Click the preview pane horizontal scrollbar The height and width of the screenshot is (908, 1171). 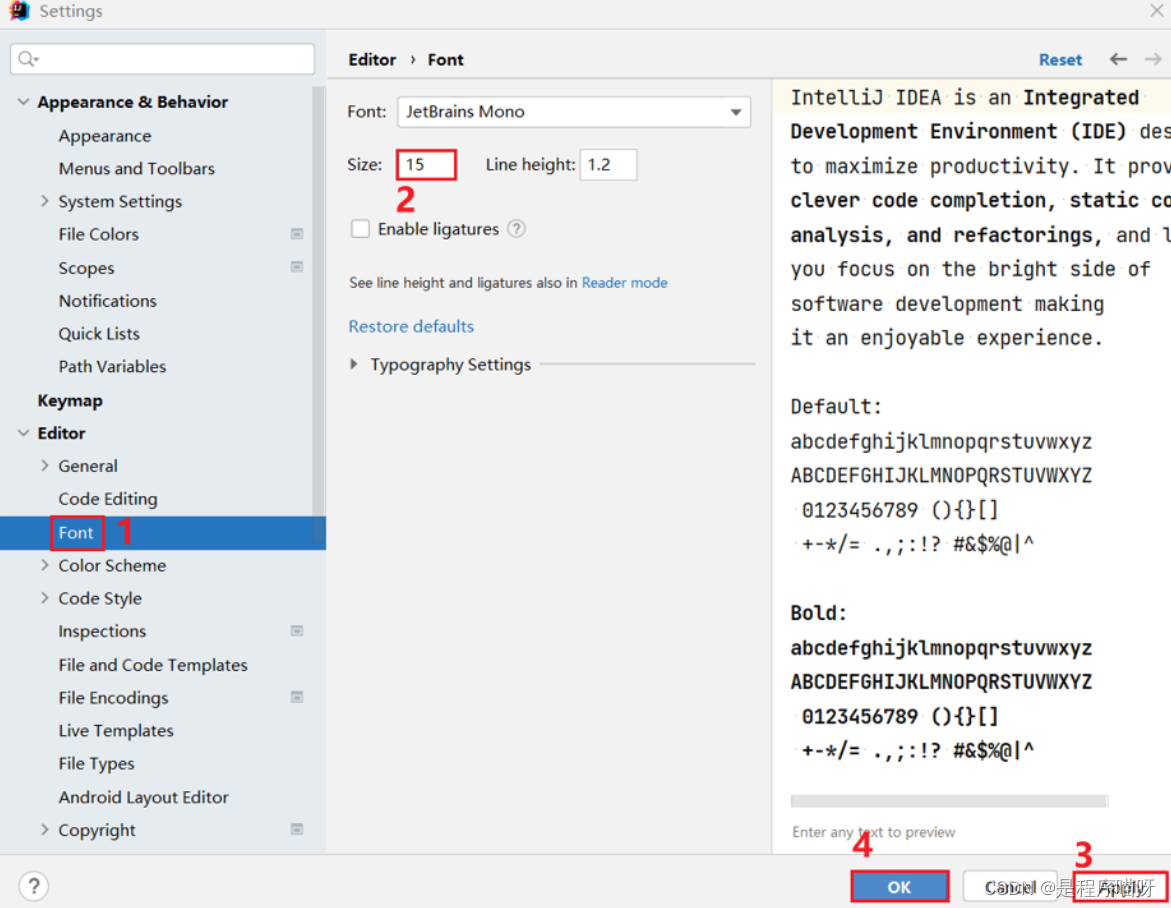tap(948, 800)
